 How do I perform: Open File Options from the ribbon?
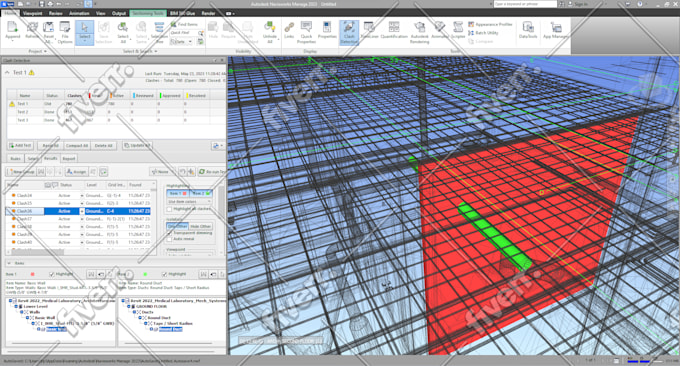(65, 32)
